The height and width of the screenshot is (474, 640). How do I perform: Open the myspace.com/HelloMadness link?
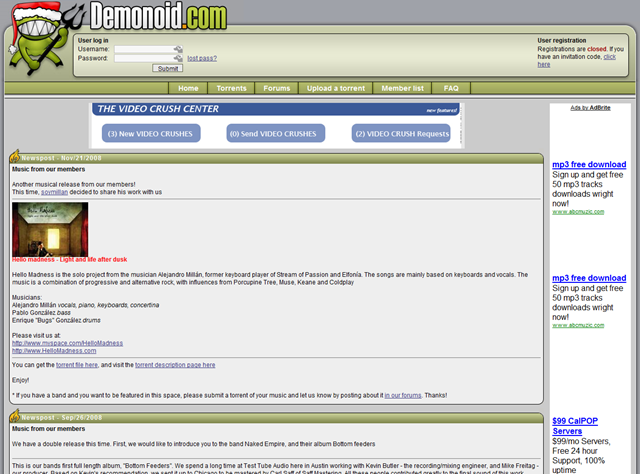[67, 343]
